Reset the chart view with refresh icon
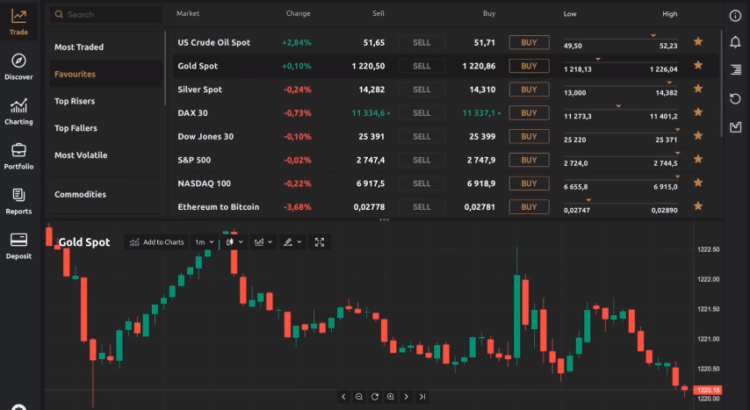This screenshot has width=750, height=410. (x=374, y=397)
